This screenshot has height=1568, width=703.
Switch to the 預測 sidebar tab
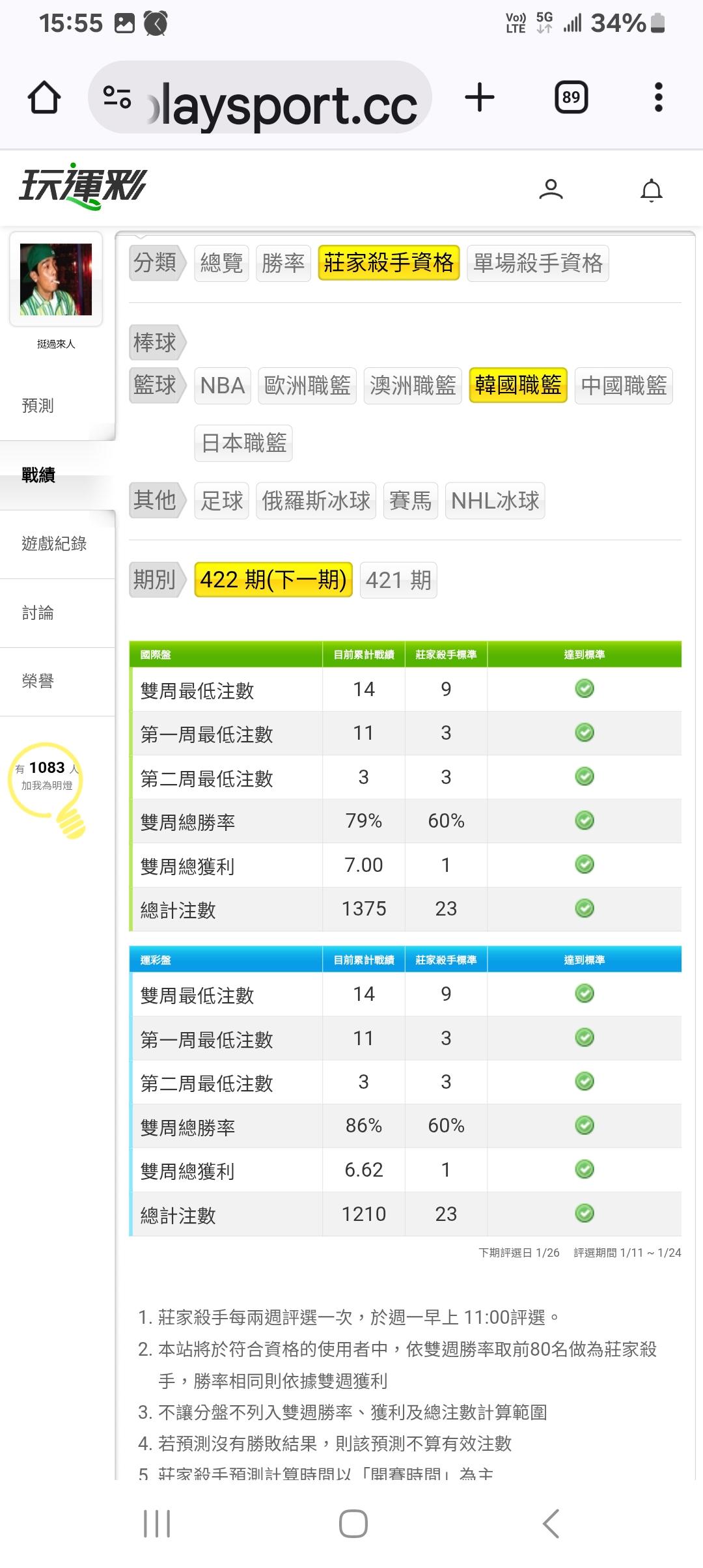point(38,406)
